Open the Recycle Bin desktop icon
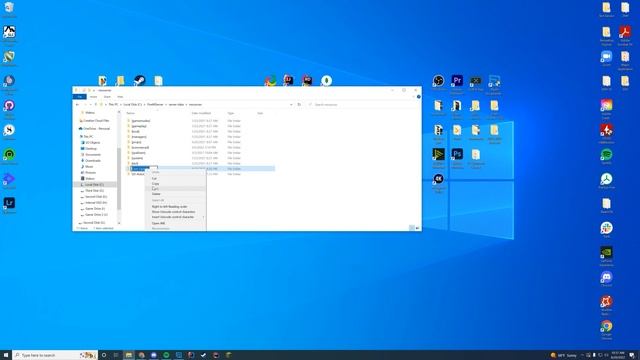This screenshot has width=640, height=360. (x=9, y=8)
